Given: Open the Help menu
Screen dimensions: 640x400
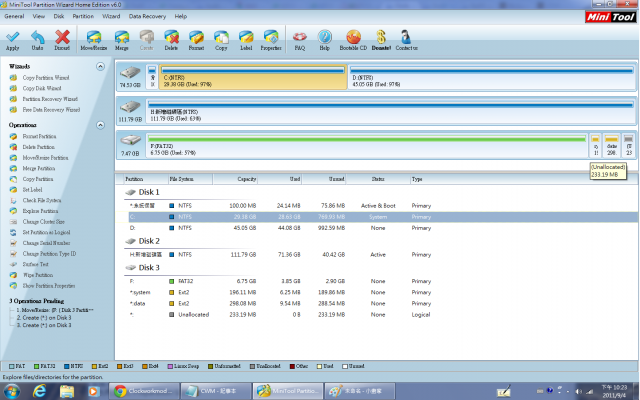Looking at the screenshot, I should pos(180,16).
